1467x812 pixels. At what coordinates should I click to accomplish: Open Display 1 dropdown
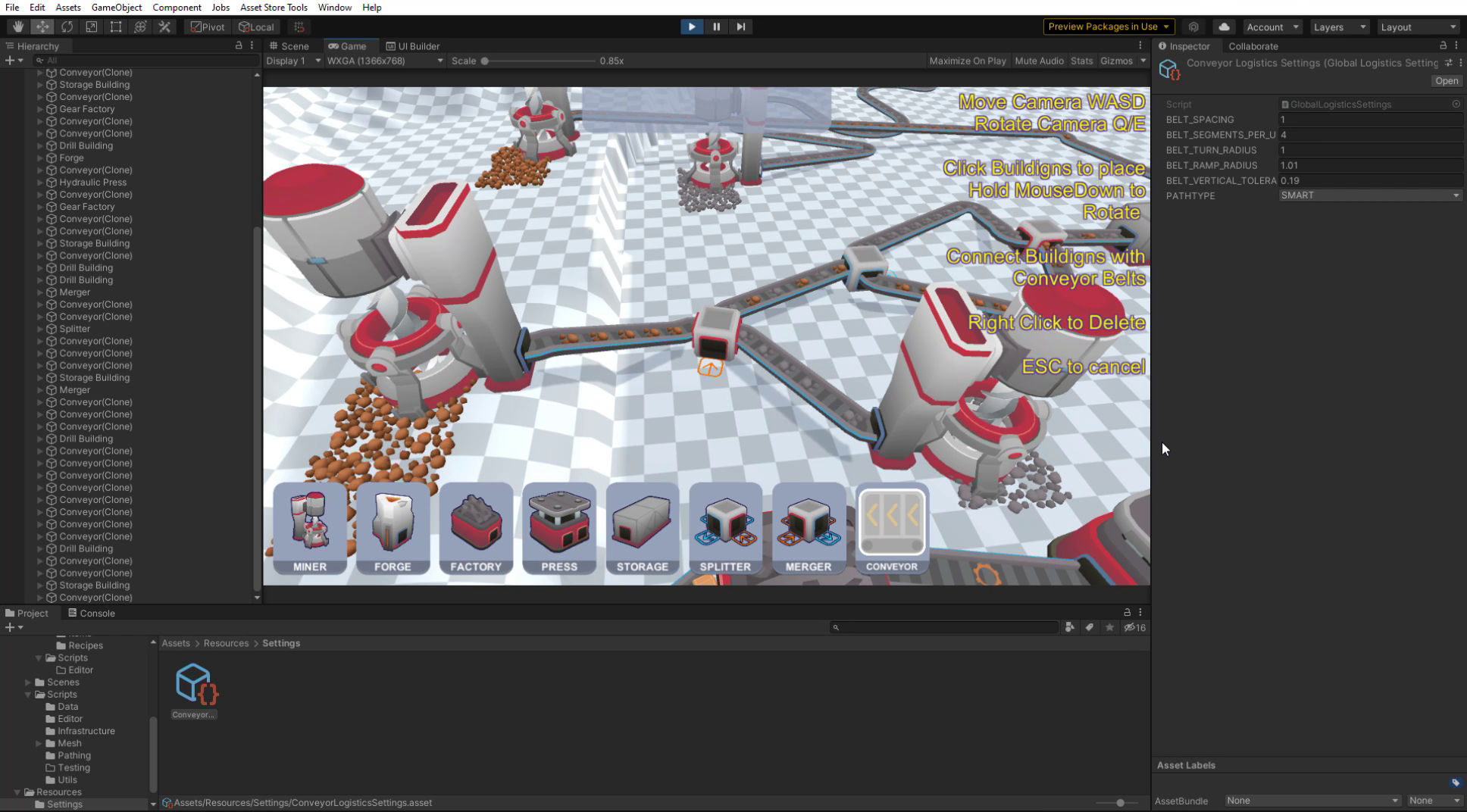coord(294,61)
